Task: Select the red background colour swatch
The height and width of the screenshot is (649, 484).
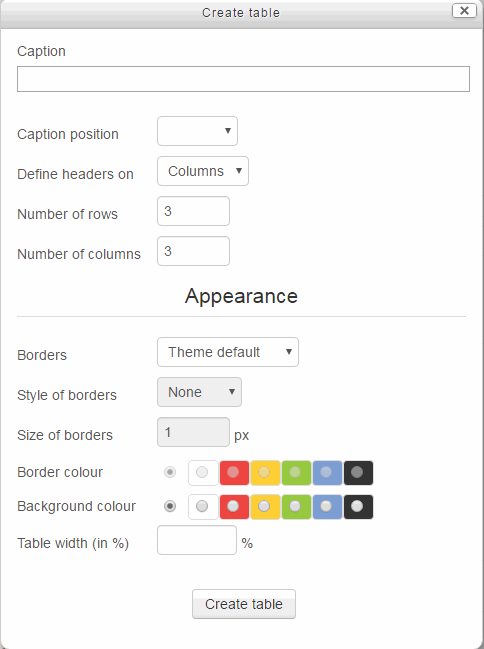Action: 234,507
